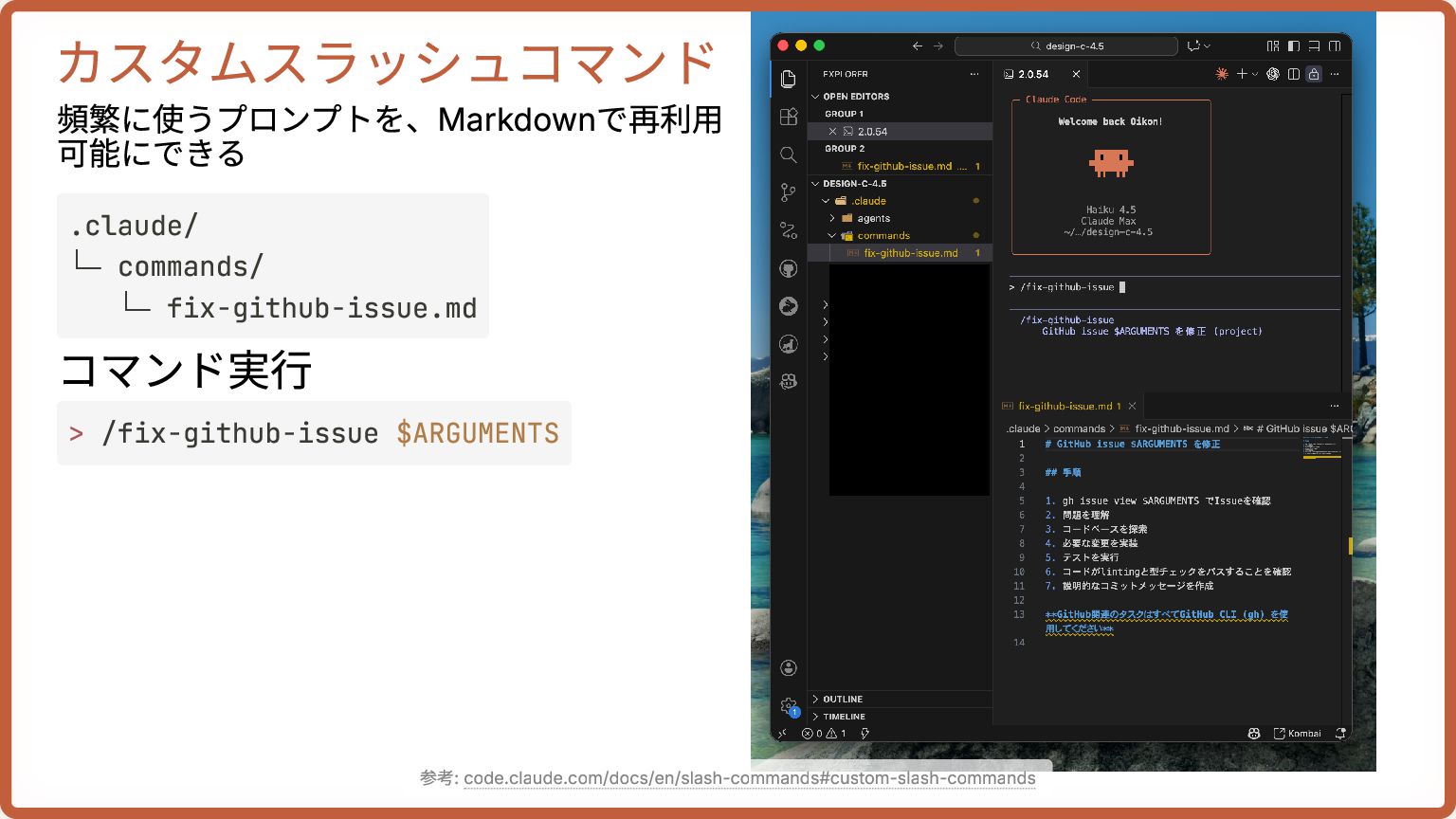1456x819 pixels.
Task: Click the '## 手順' heading in editor
Action: [1063, 472]
